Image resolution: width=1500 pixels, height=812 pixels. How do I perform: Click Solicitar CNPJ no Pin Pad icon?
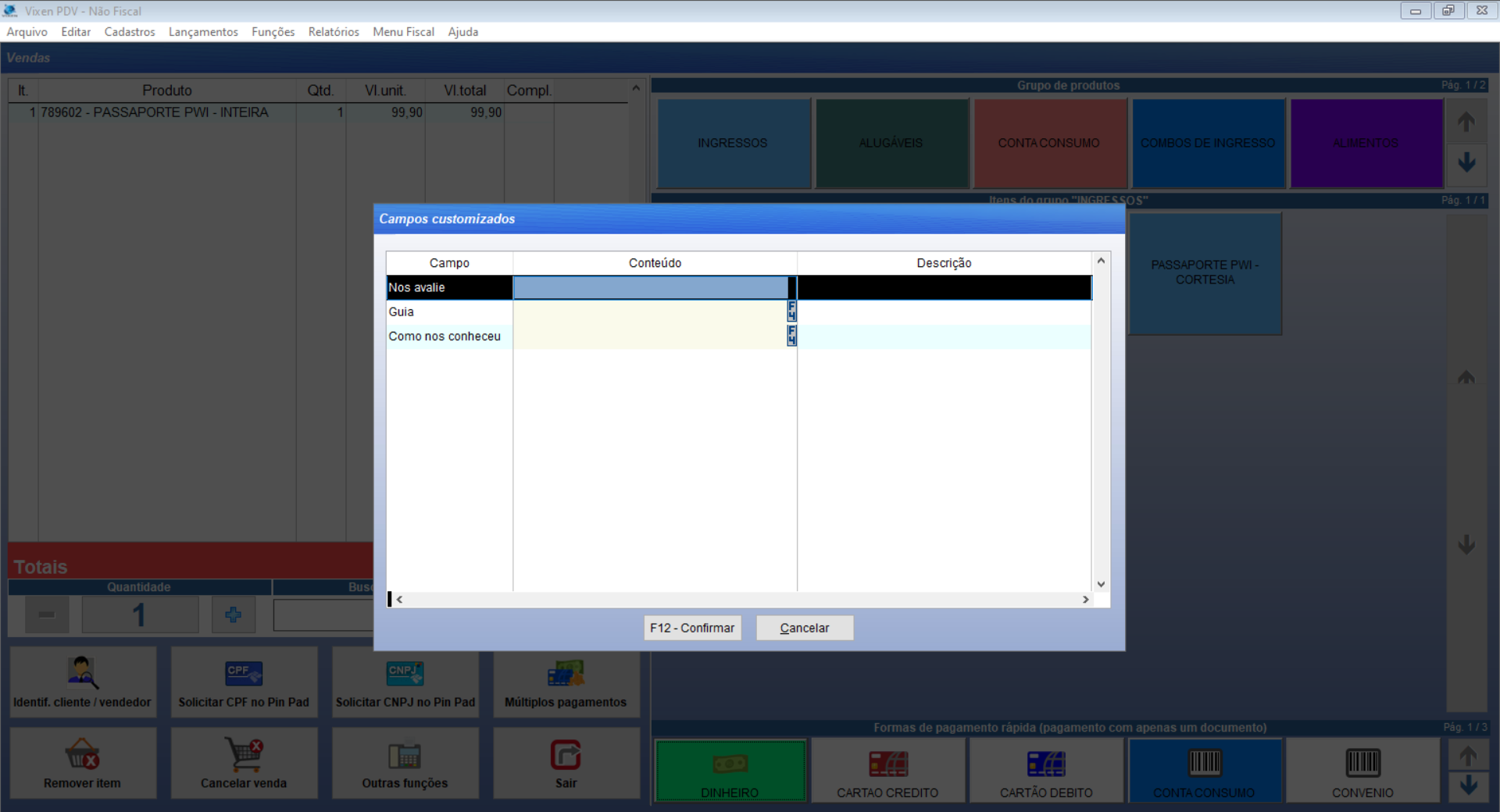click(405, 673)
